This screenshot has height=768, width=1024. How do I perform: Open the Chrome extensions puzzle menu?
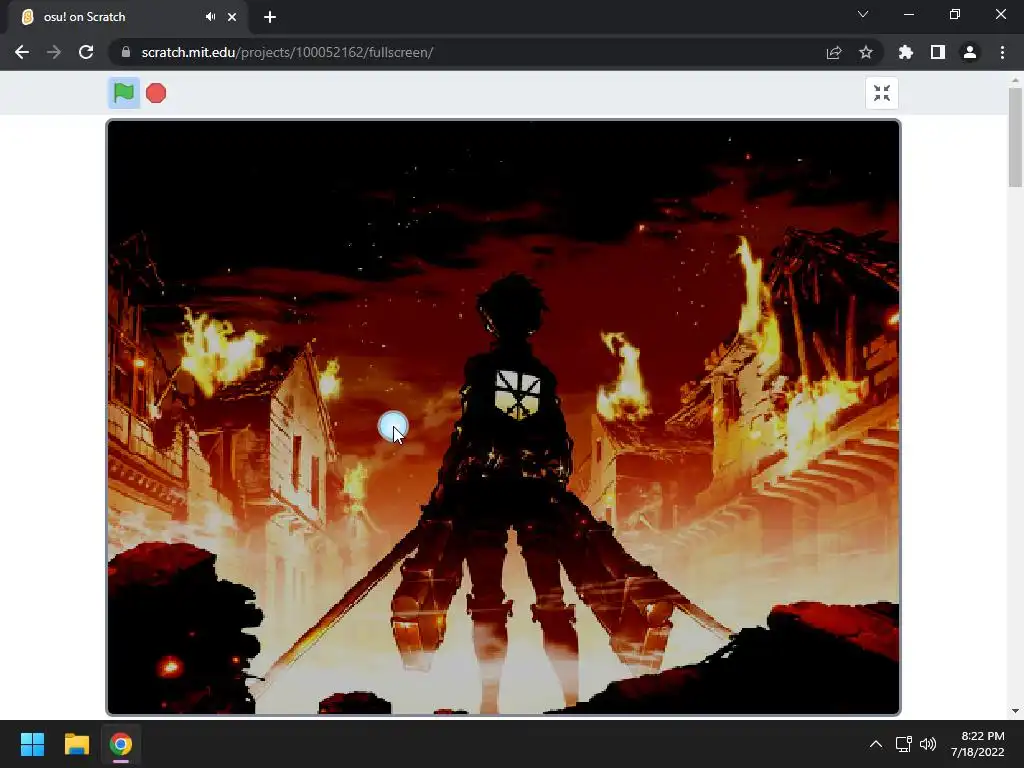(906, 52)
